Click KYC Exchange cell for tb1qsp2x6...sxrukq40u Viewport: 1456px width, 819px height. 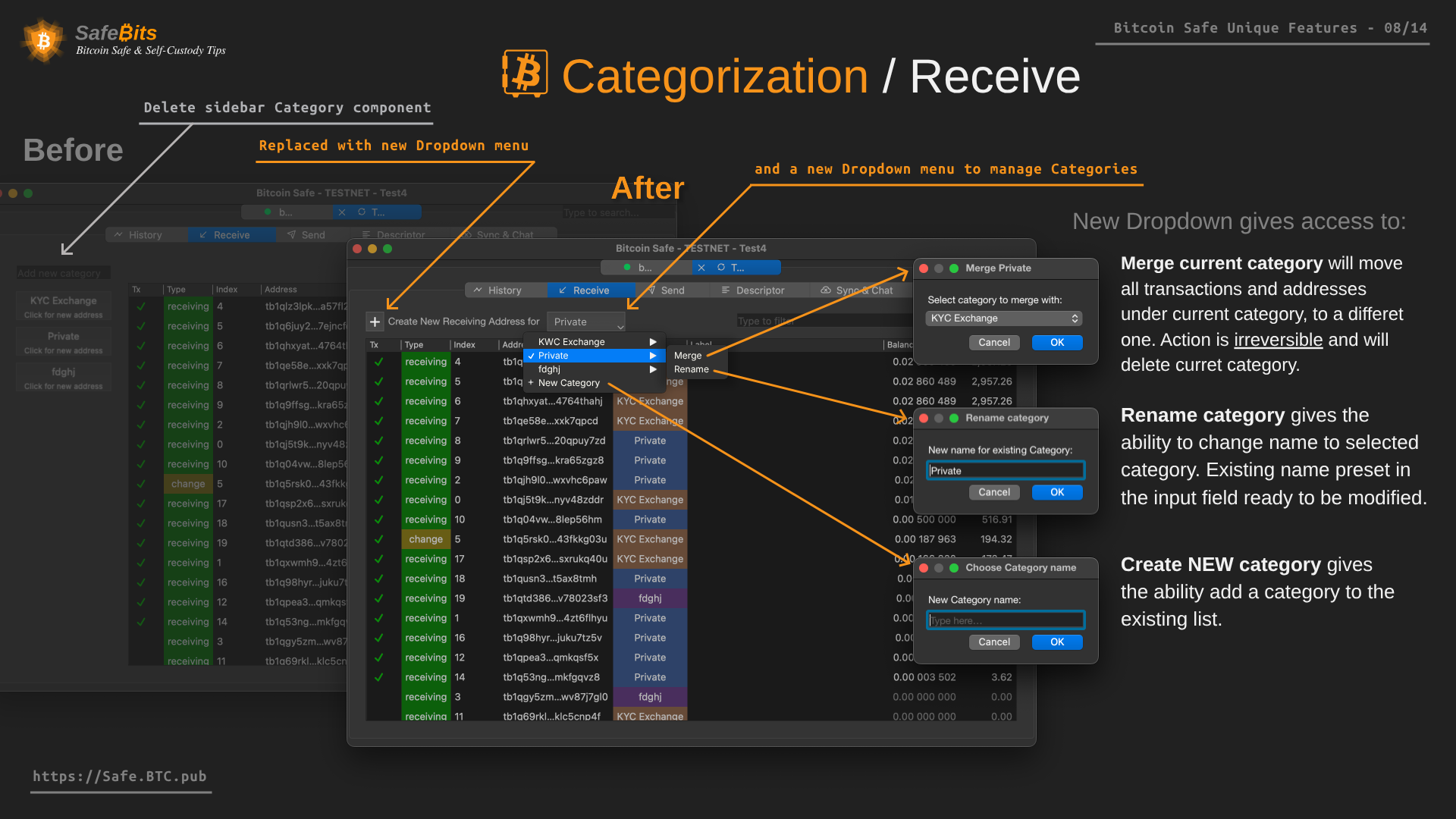[650, 559]
